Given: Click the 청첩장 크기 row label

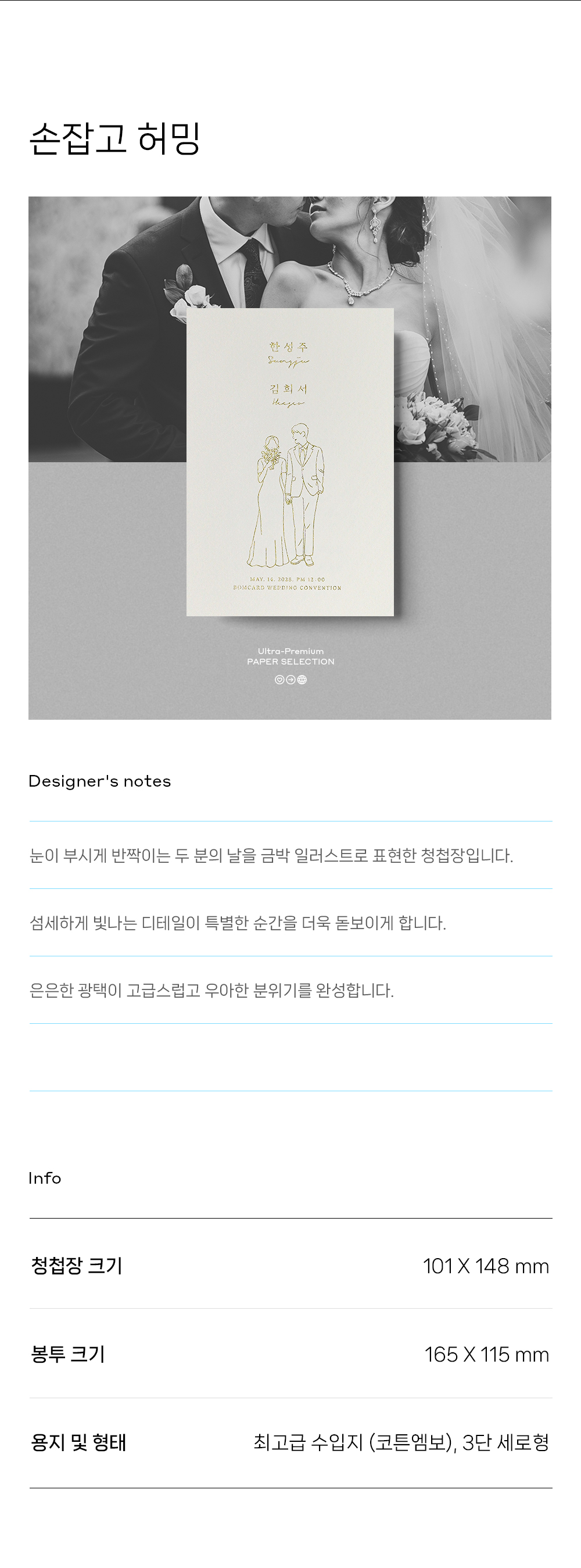Looking at the screenshot, I should pos(77,1266).
